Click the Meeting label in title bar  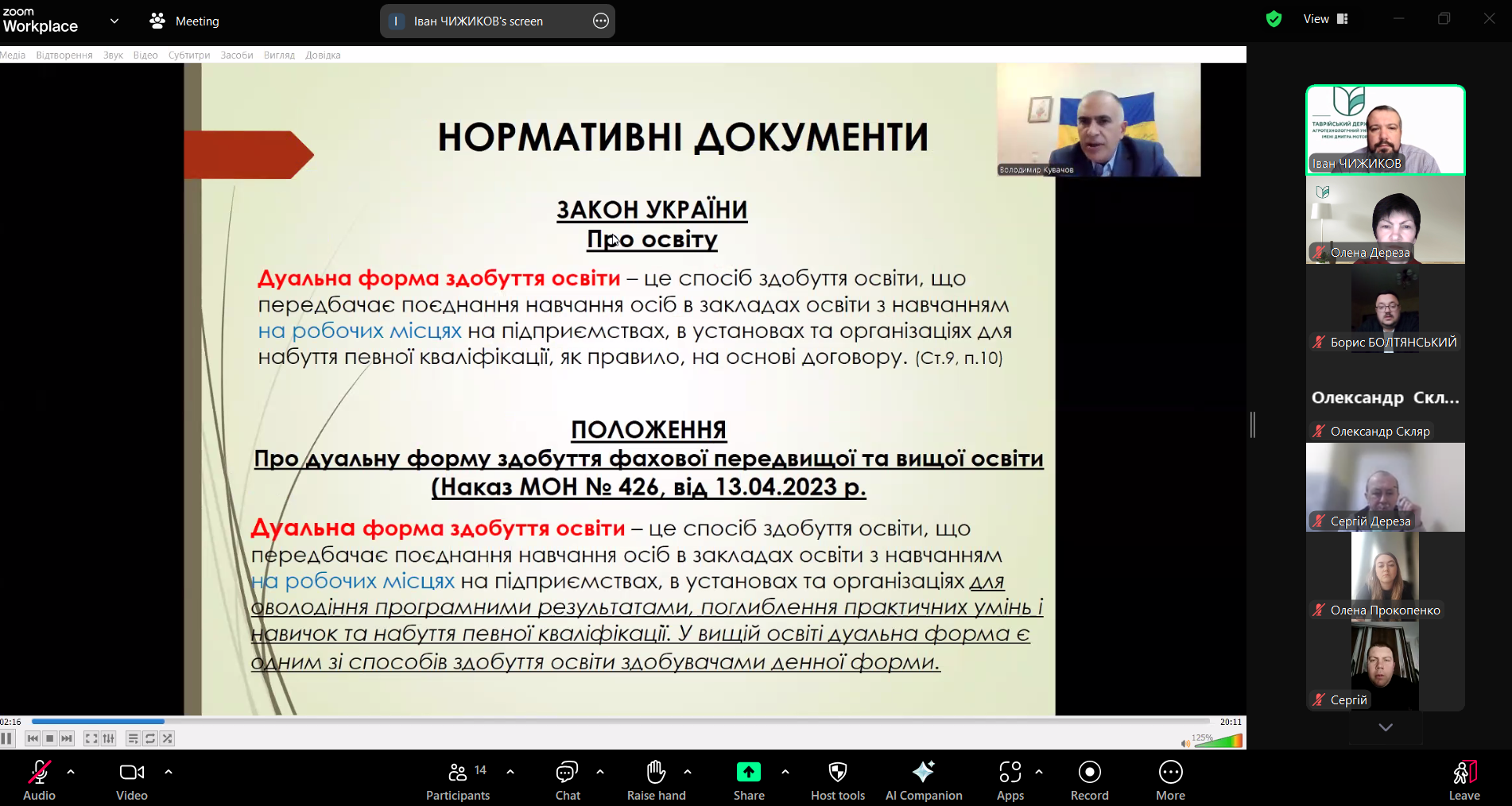point(197,21)
